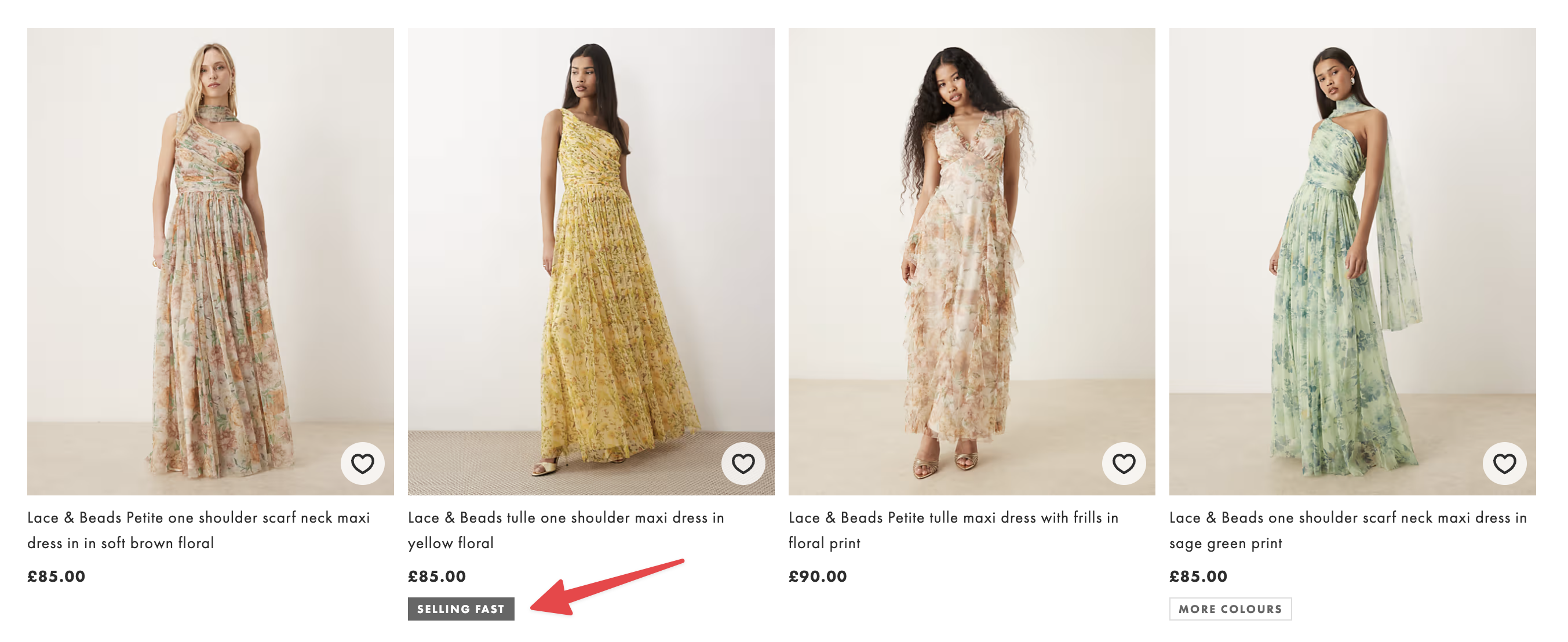1568x642 pixels.
Task: Add sage green print dress to saved items
Action: click(1504, 464)
